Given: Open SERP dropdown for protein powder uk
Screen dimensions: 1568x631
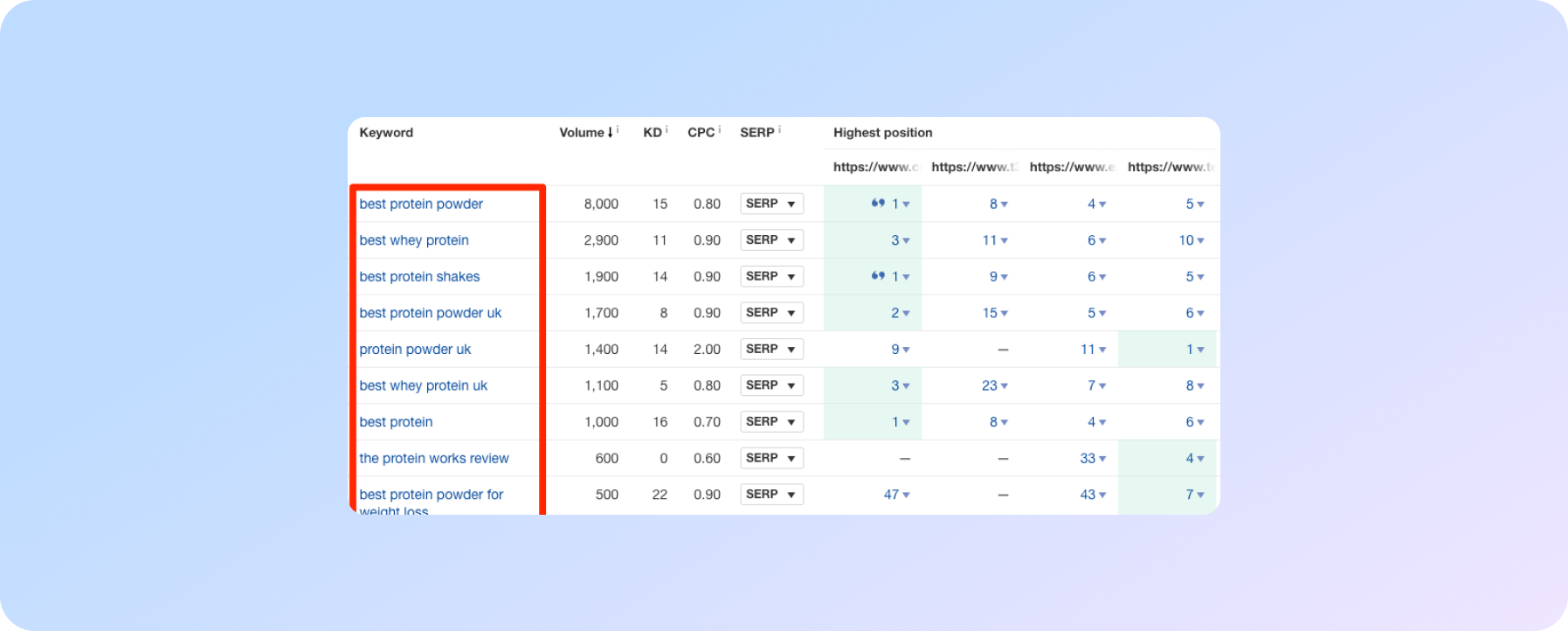Looking at the screenshot, I should [x=771, y=349].
